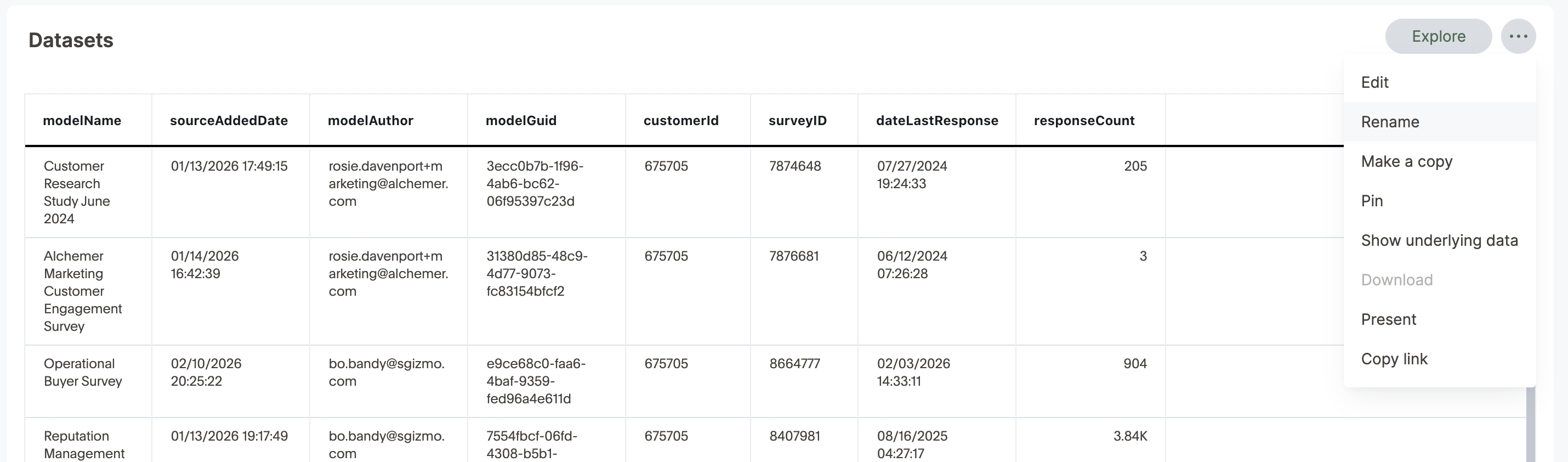Click Operational Buyer Survey row name

click(83, 373)
